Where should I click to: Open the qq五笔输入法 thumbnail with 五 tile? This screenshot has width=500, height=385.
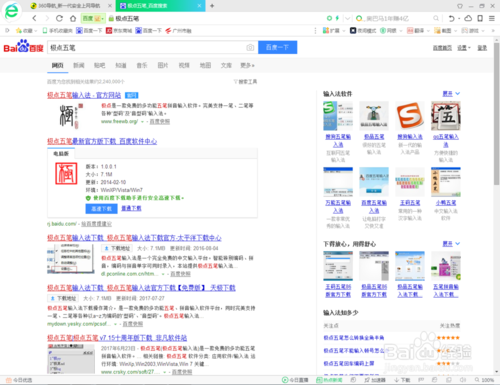[446, 116]
